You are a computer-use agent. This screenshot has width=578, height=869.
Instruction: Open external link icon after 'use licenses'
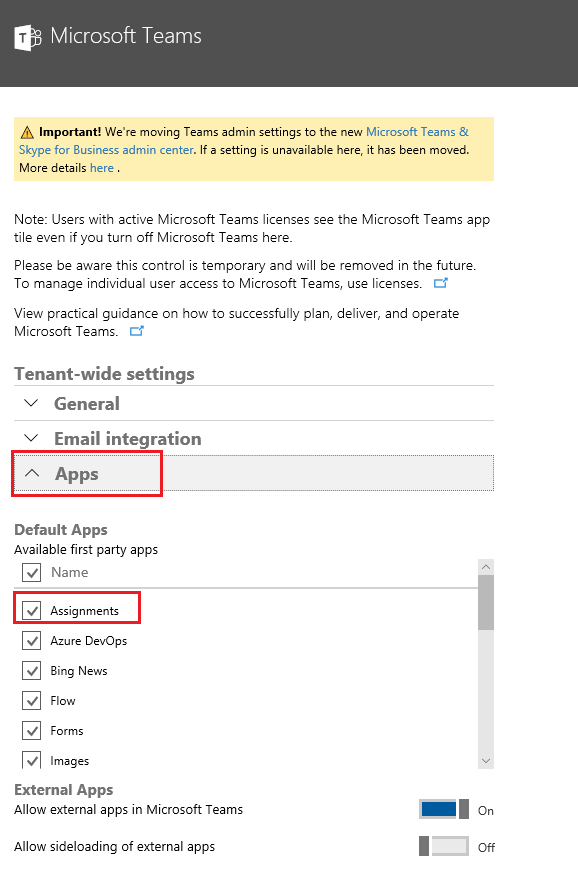point(440,283)
